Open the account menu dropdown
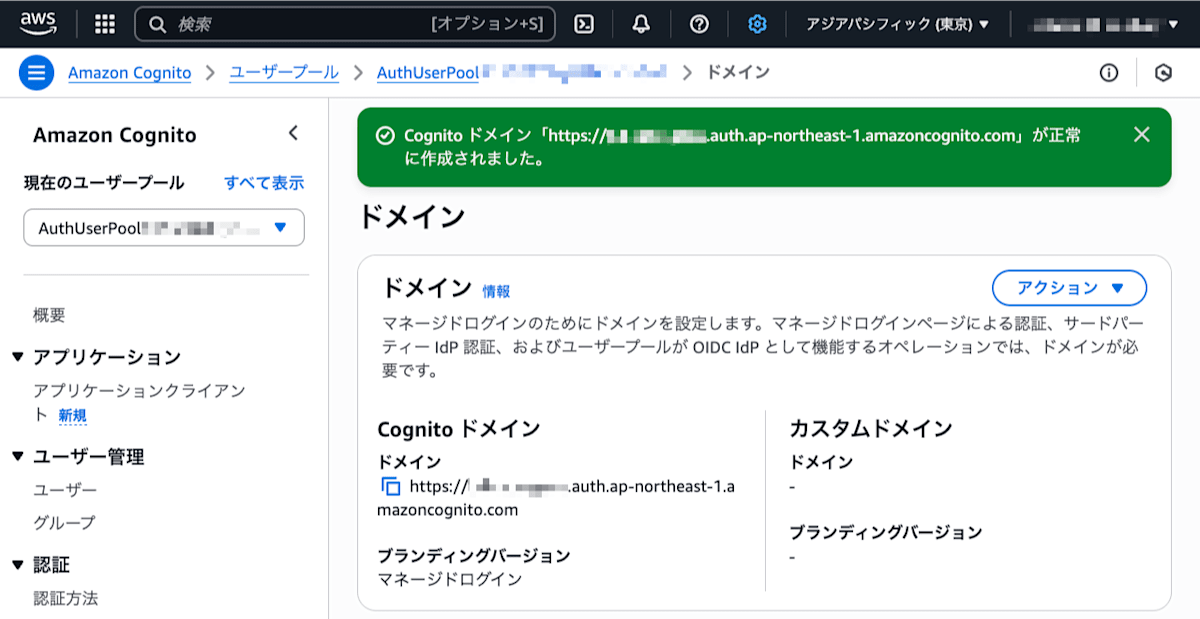1200x619 pixels. point(1105,24)
